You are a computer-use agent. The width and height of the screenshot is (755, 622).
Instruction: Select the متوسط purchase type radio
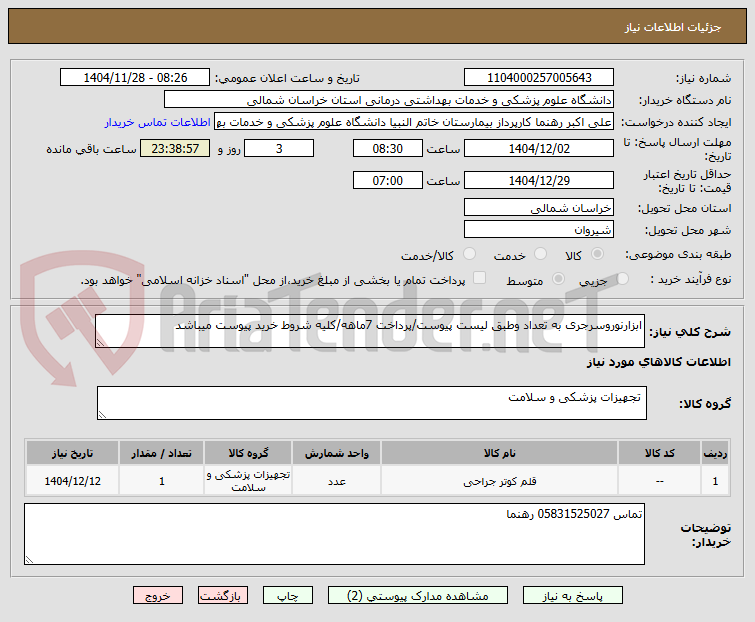click(558, 278)
